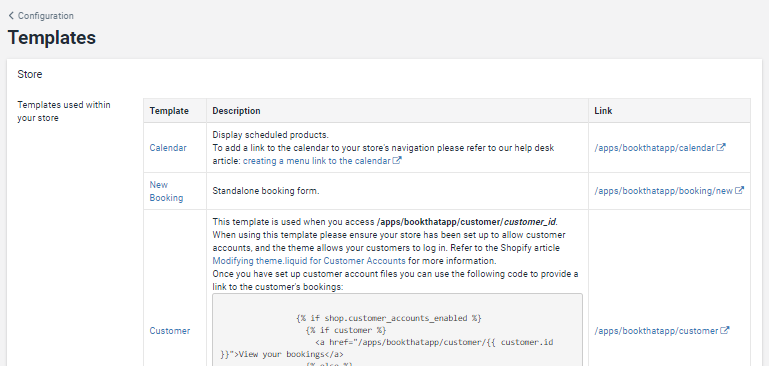Click external link icon beside customer URL
769x366 pixels.
pos(724,330)
